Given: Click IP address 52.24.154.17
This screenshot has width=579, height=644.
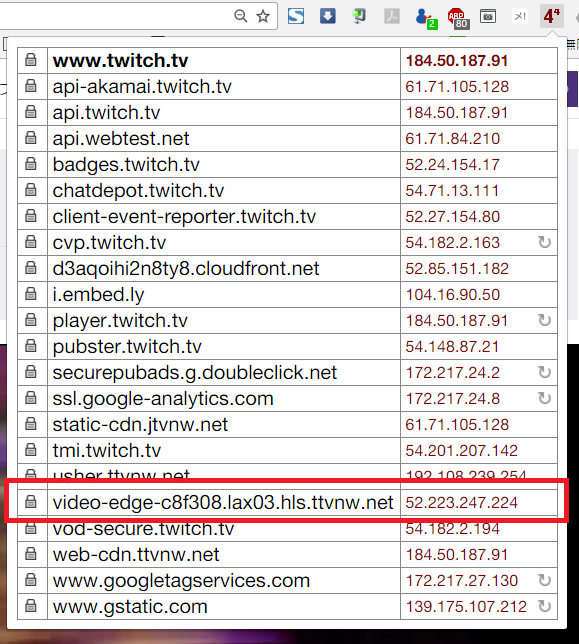Looking at the screenshot, I should point(453,165).
